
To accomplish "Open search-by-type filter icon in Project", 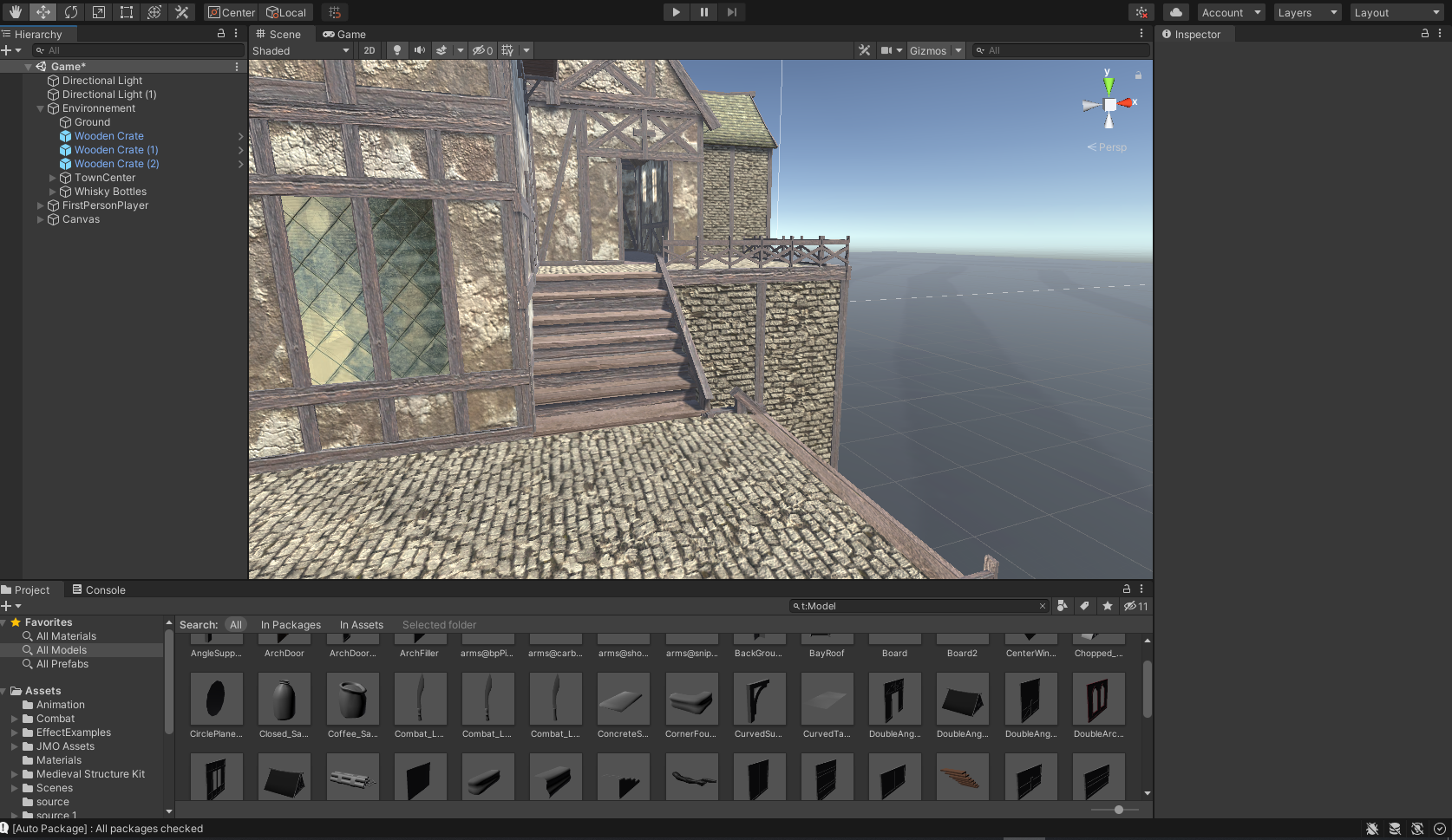I will point(1062,606).
